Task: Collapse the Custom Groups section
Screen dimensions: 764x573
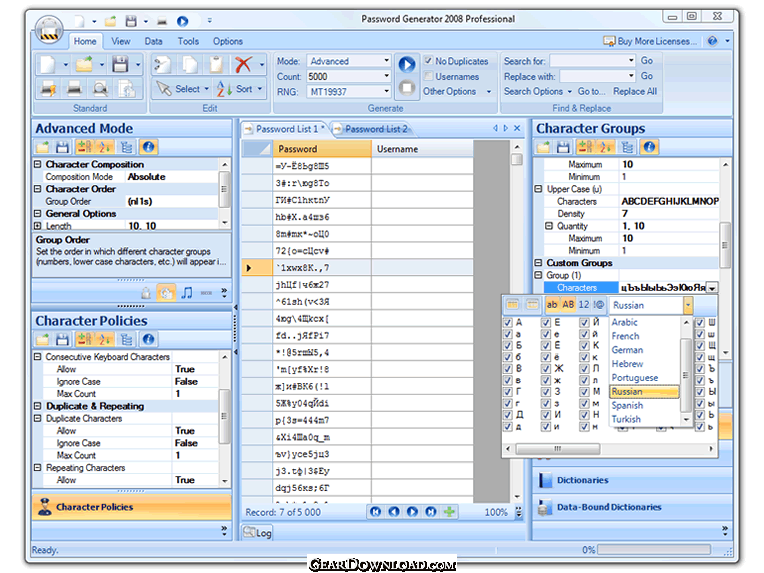Action: pos(538,263)
